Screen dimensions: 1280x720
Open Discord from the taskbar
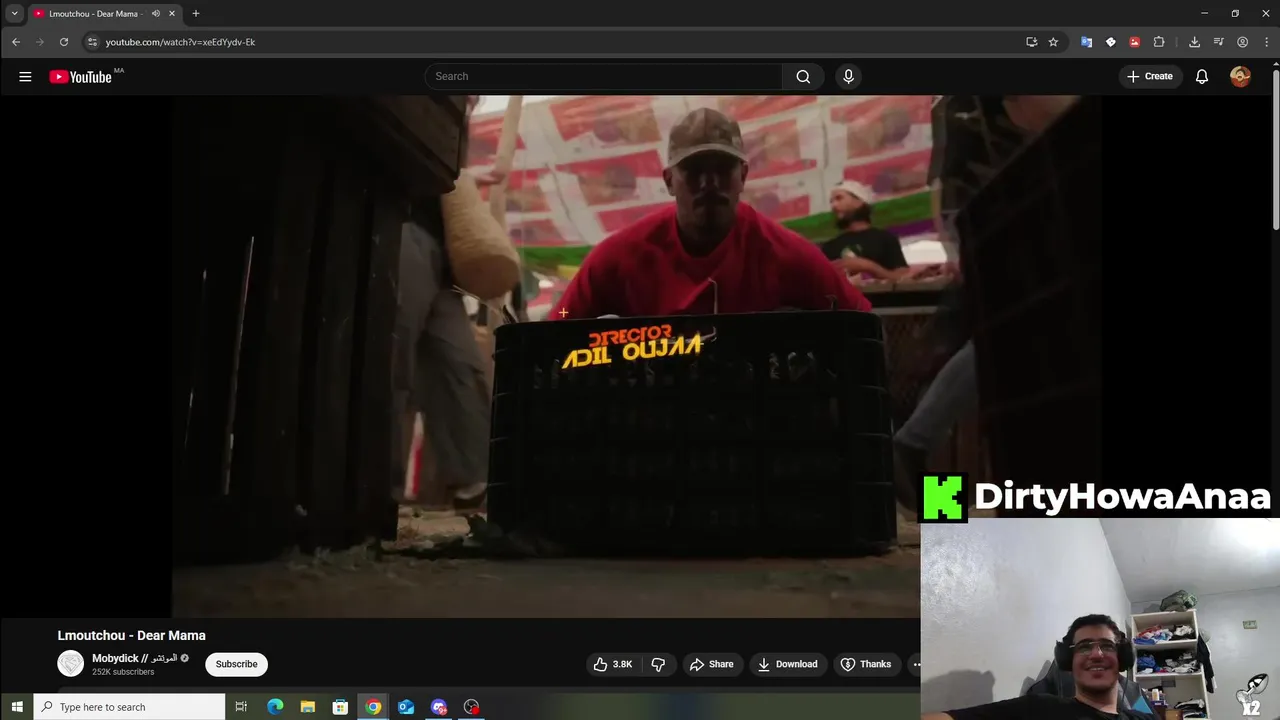click(x=439, y=707)
